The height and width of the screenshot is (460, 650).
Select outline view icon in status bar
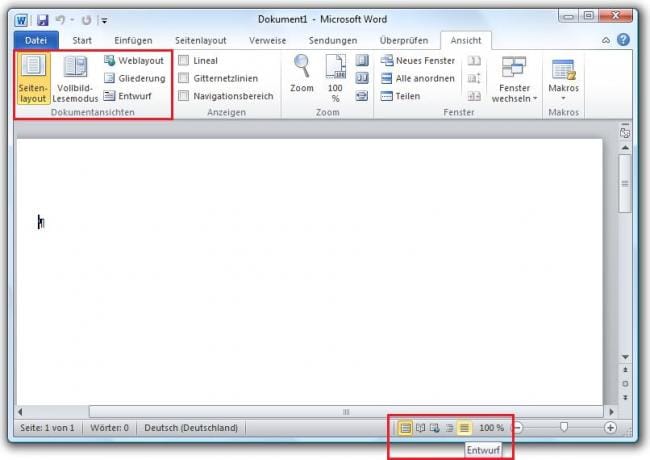449,428
